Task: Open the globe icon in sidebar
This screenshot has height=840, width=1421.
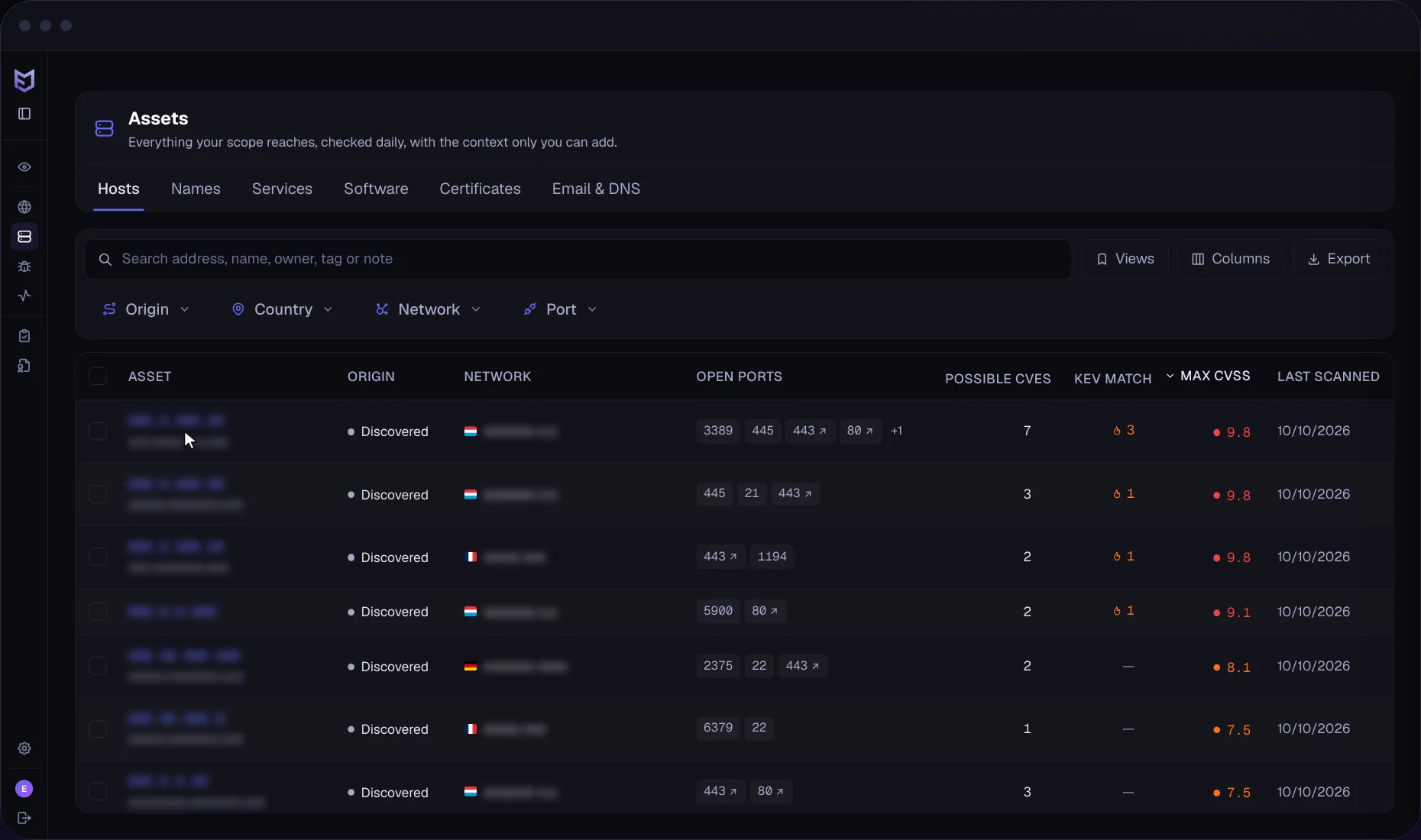Action: tap(24, 207)
